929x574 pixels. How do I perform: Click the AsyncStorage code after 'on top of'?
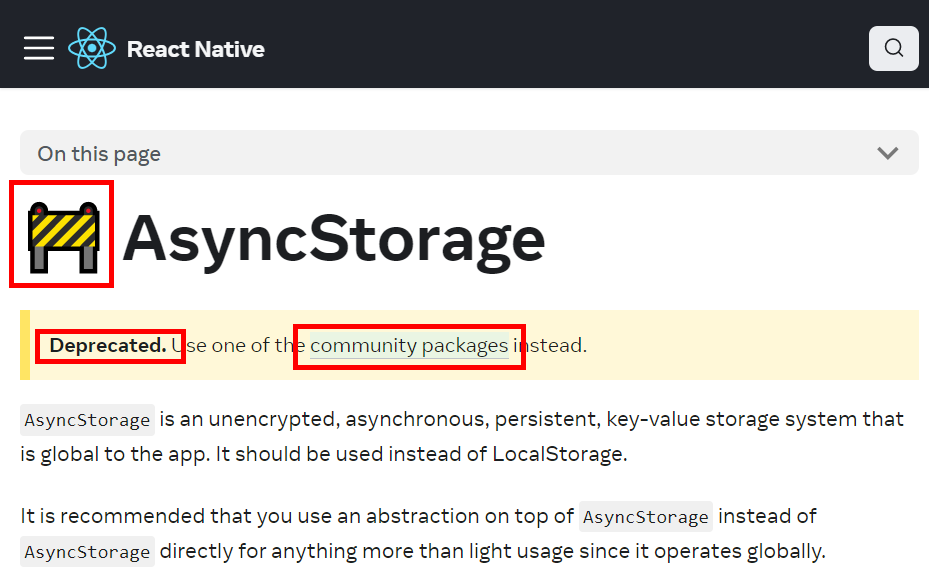[x=646, y=517]
